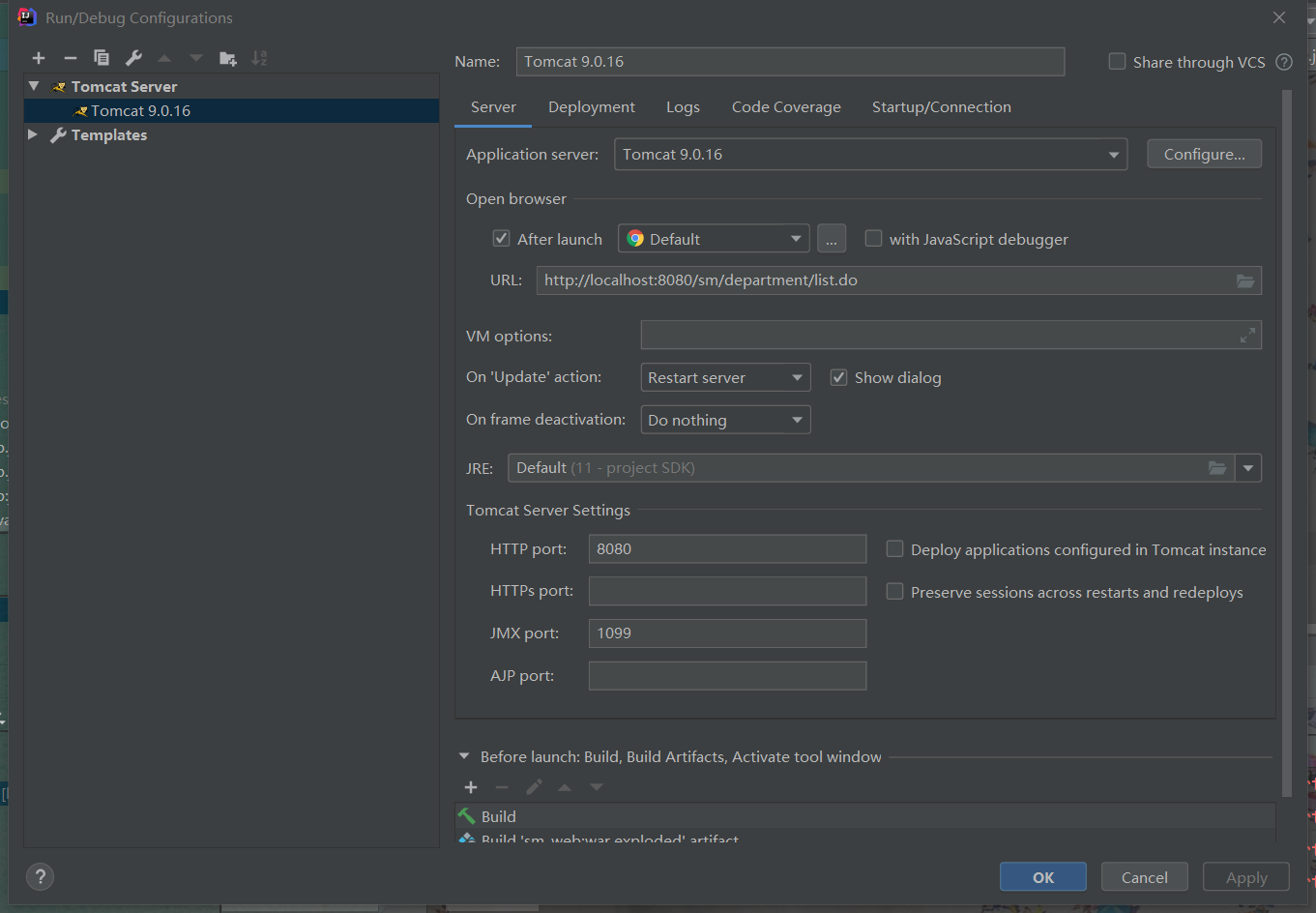The image size is (1316, 913).
Task: Open the On 'Update' action dropdown
Action: coord(725,377)
